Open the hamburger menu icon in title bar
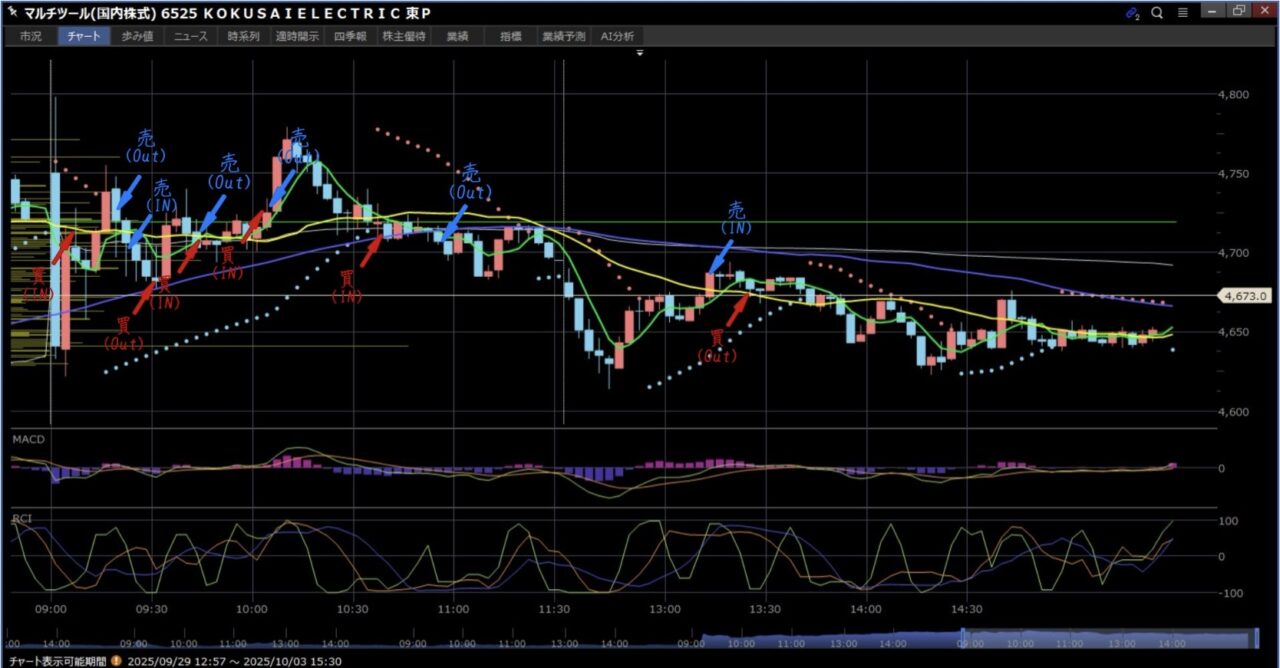 tap(1182, 12)
